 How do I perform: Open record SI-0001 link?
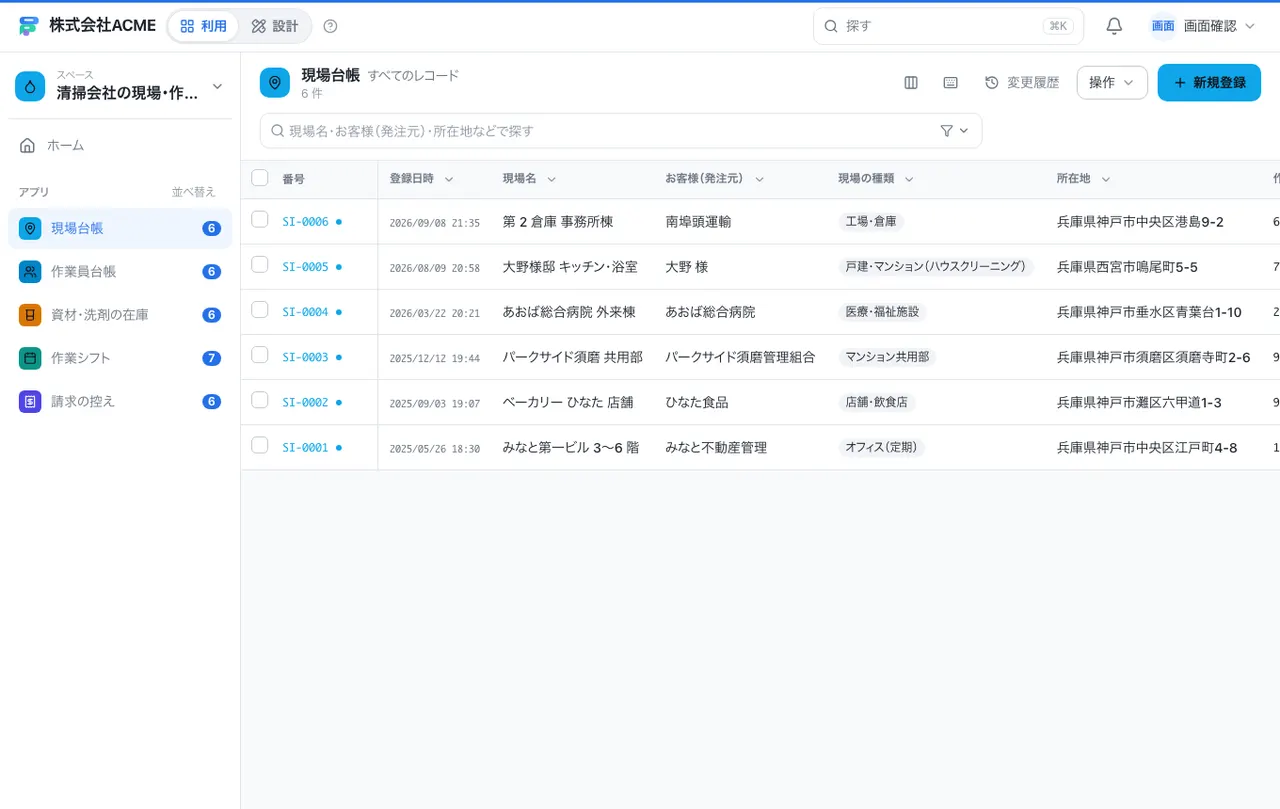pos(305,448)
